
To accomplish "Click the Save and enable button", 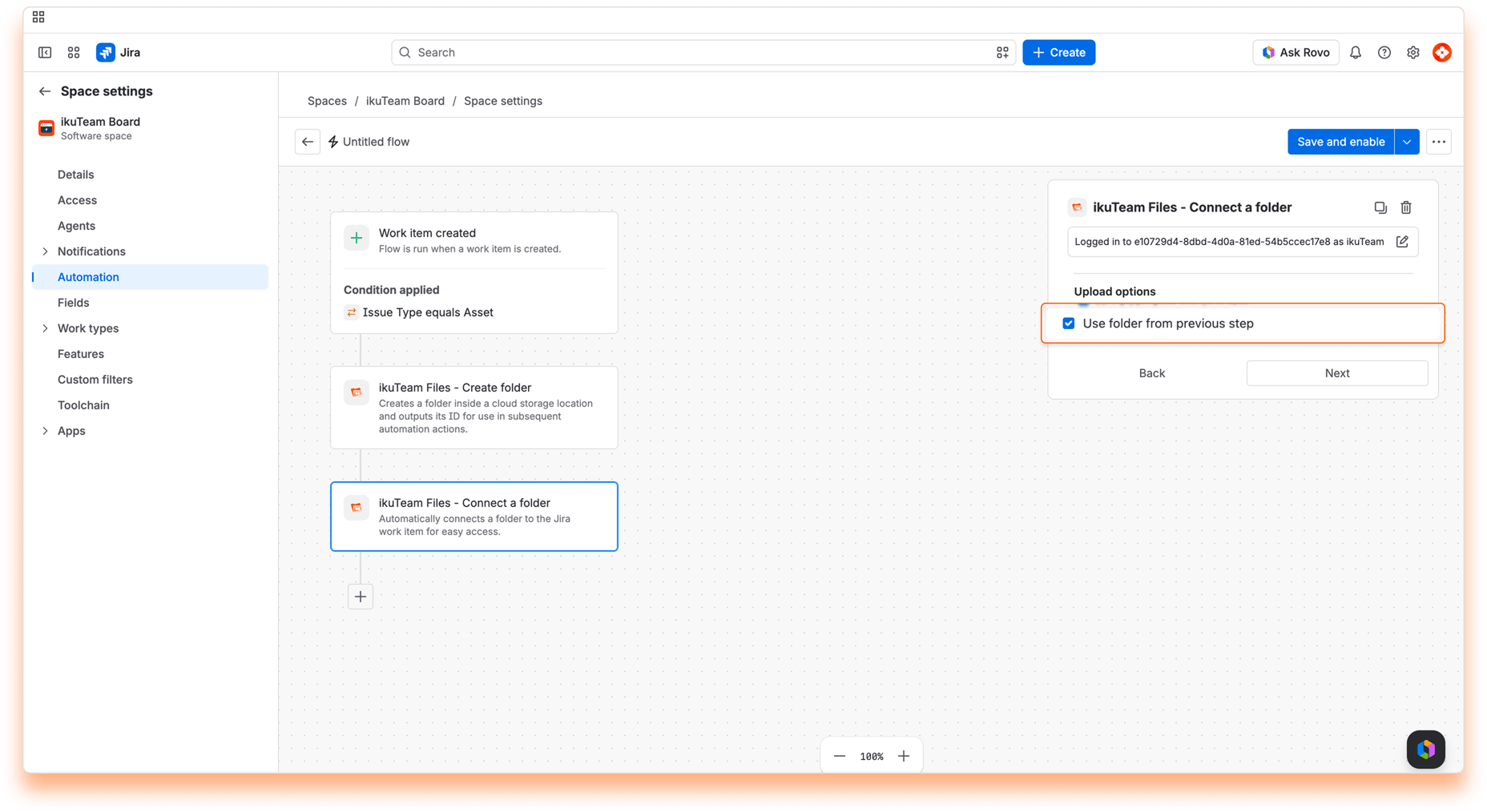I will (1340, 142).
